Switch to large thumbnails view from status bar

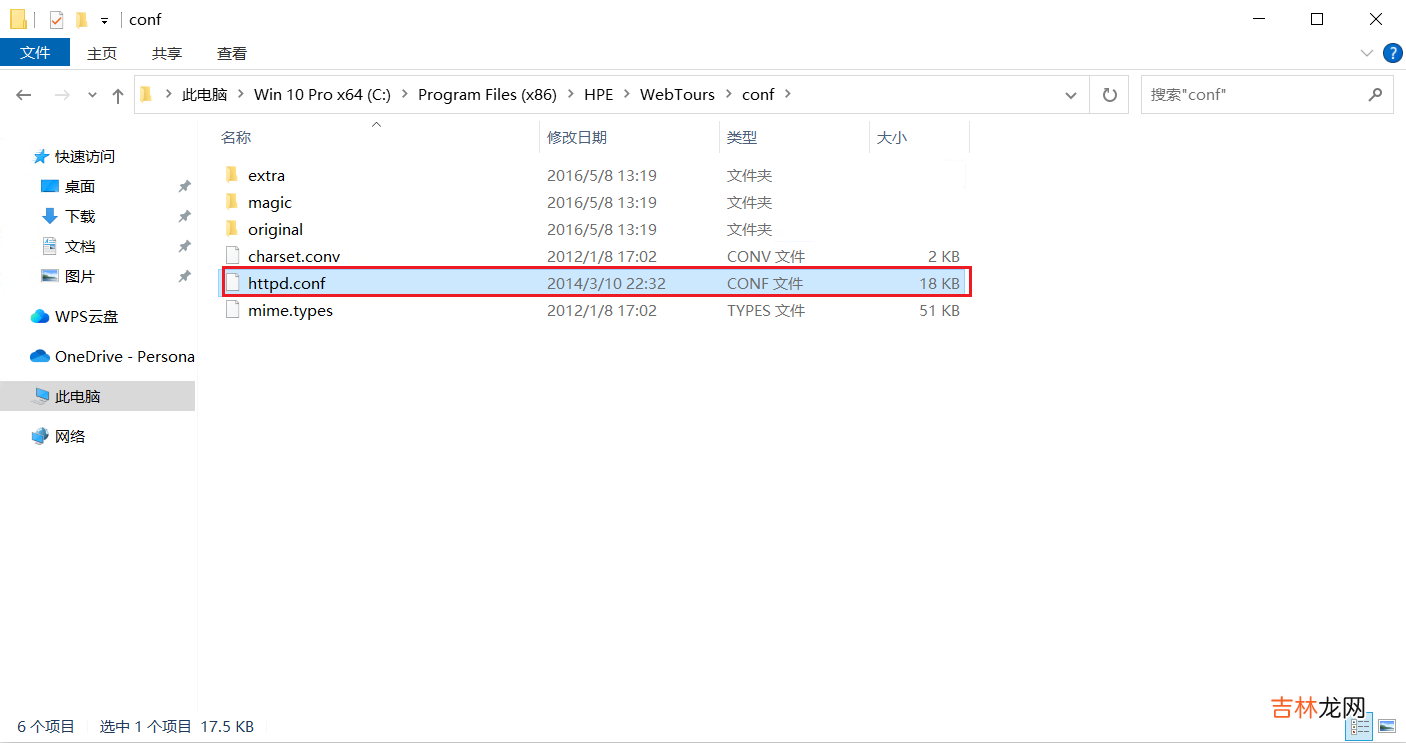[1387, 726]
